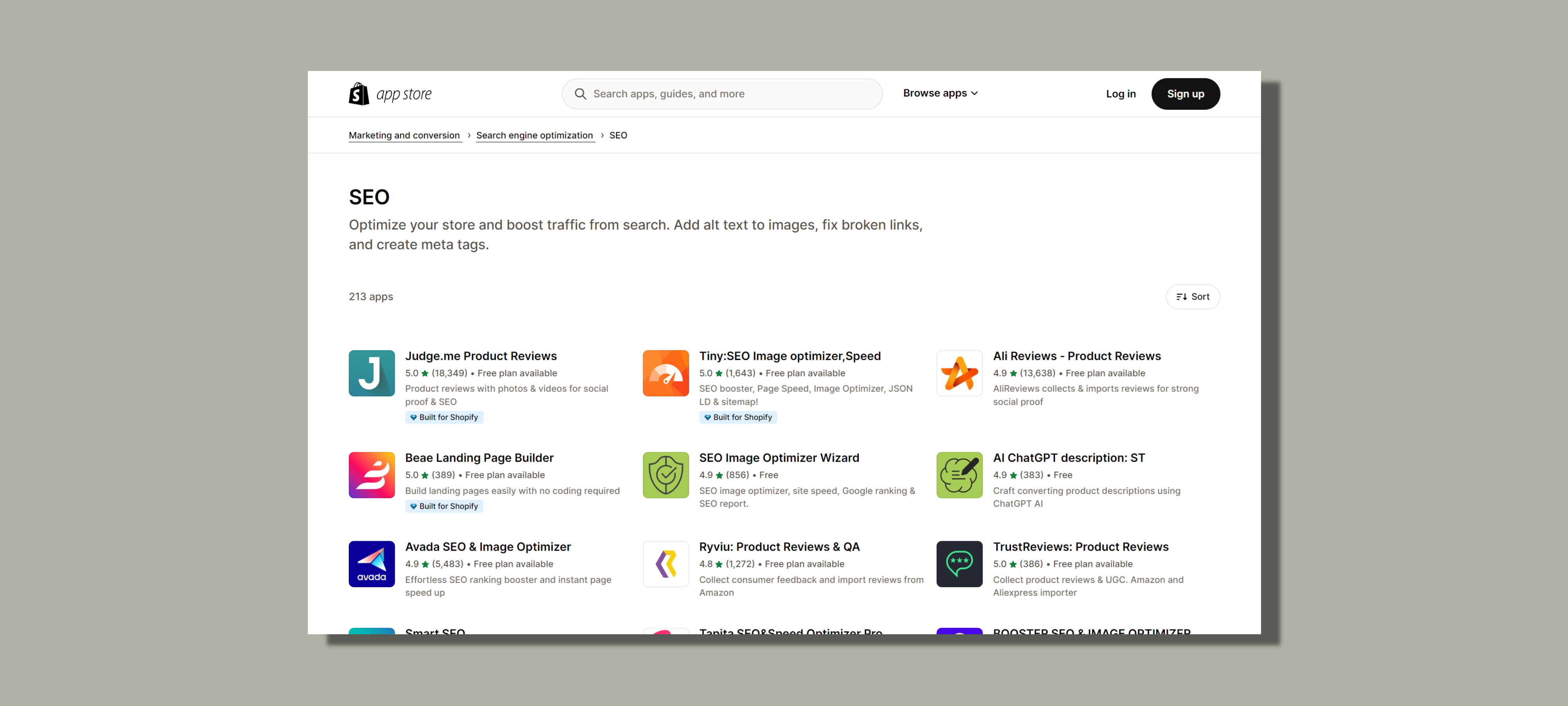Screen dimensions: 1568x706
Task: Open Avada SEO & Image Optimizer title link
Action: 488,546
